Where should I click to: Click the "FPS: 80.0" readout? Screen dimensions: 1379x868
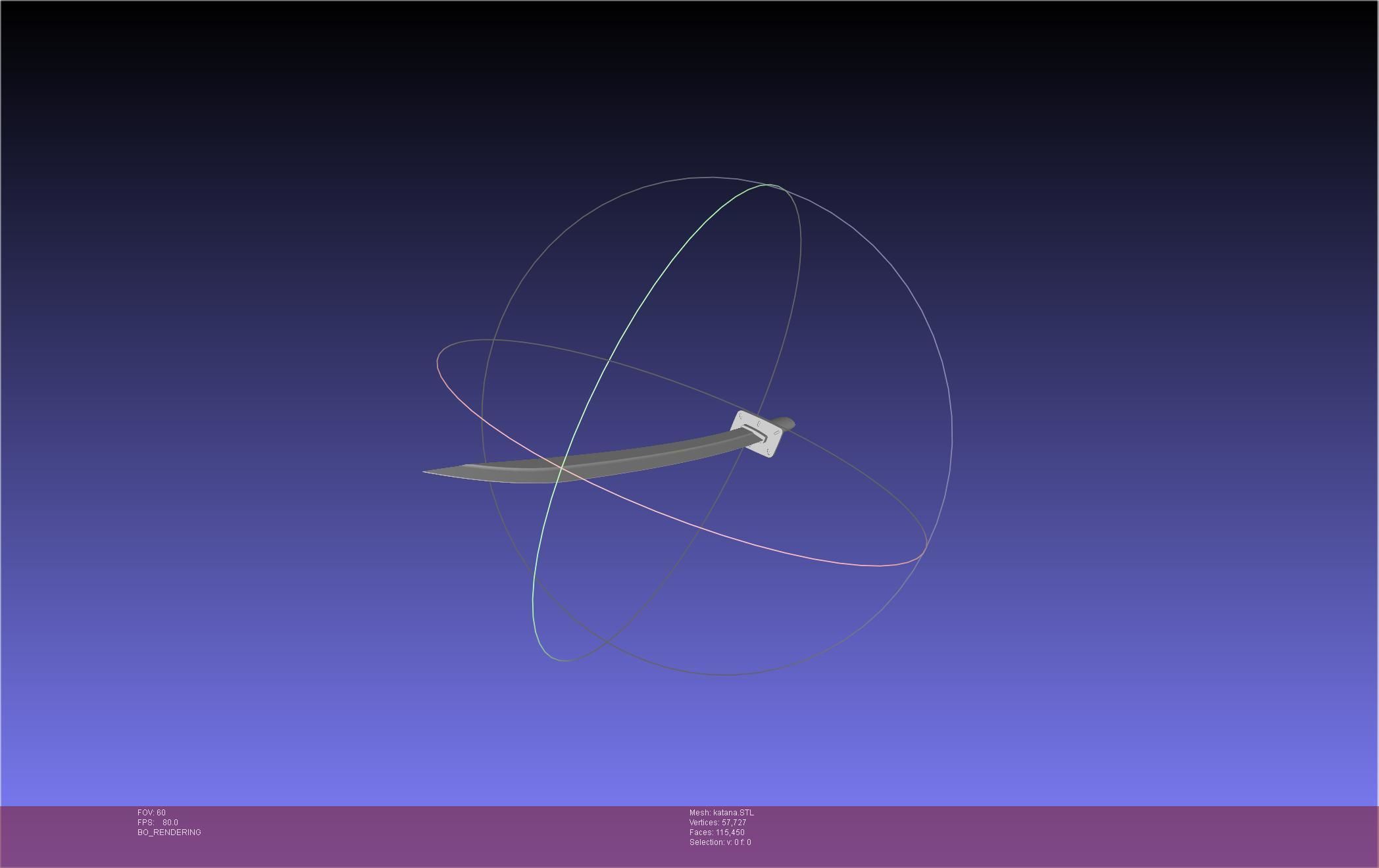[x=158, y=823]
